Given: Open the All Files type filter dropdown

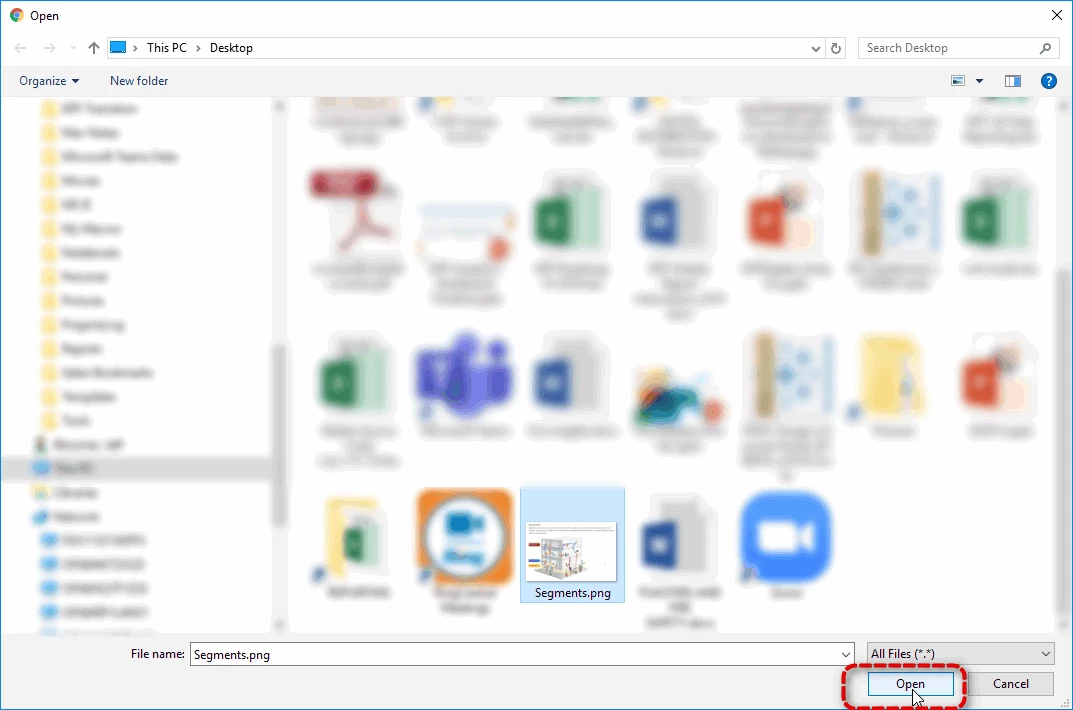Looking at the screenshot, I should coord(961,654).
